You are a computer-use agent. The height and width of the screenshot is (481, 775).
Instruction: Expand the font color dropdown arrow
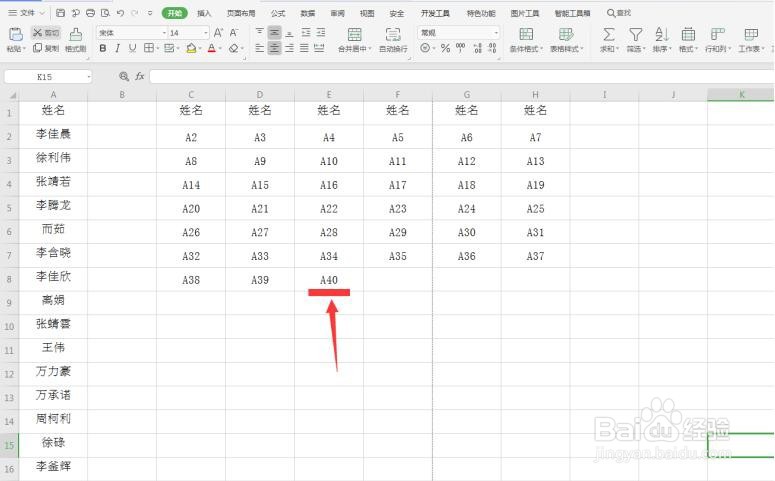point(220,48)
